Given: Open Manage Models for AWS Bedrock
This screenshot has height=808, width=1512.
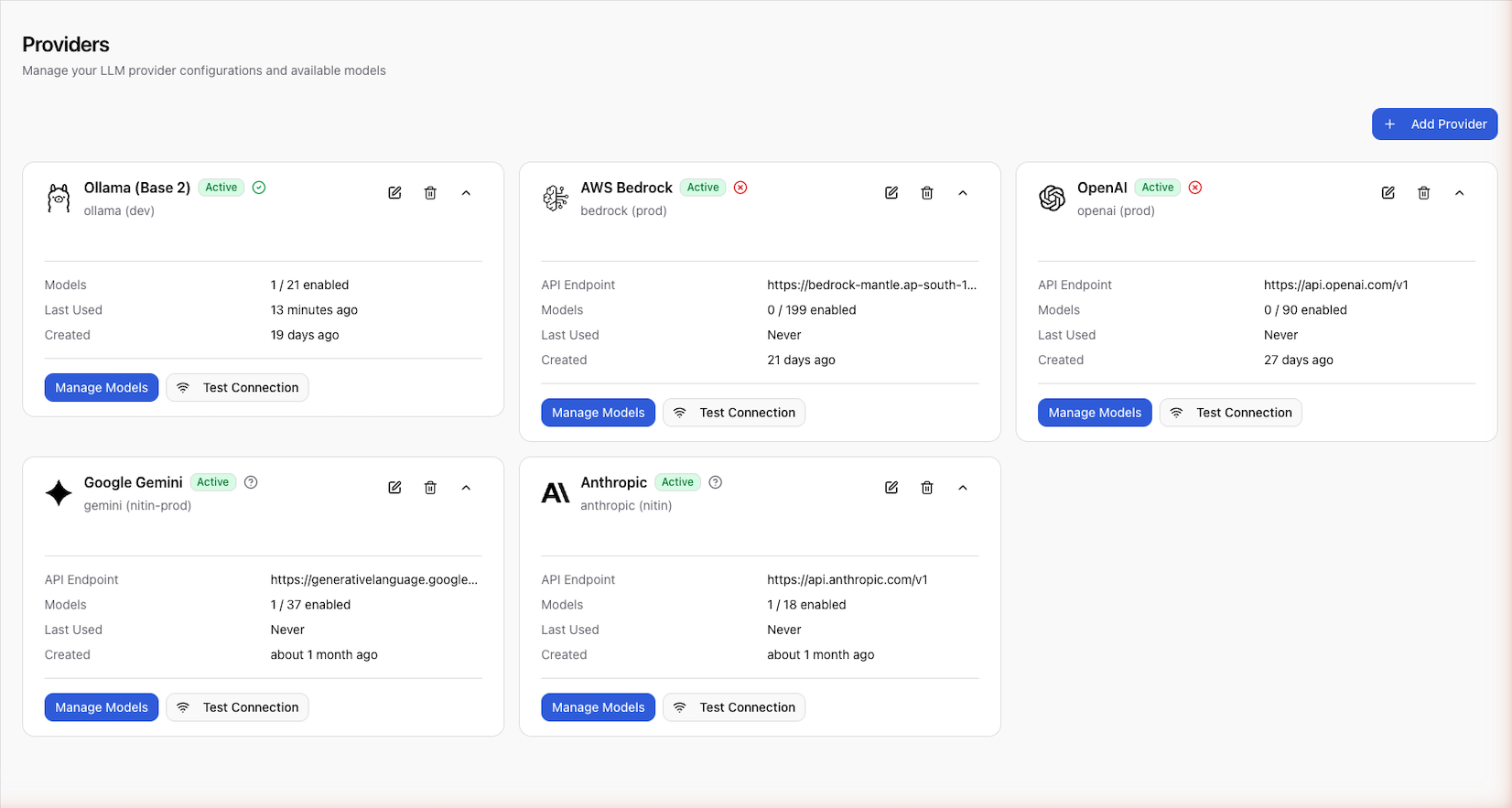Looking at the screenshot, I should tap(598, 413).
